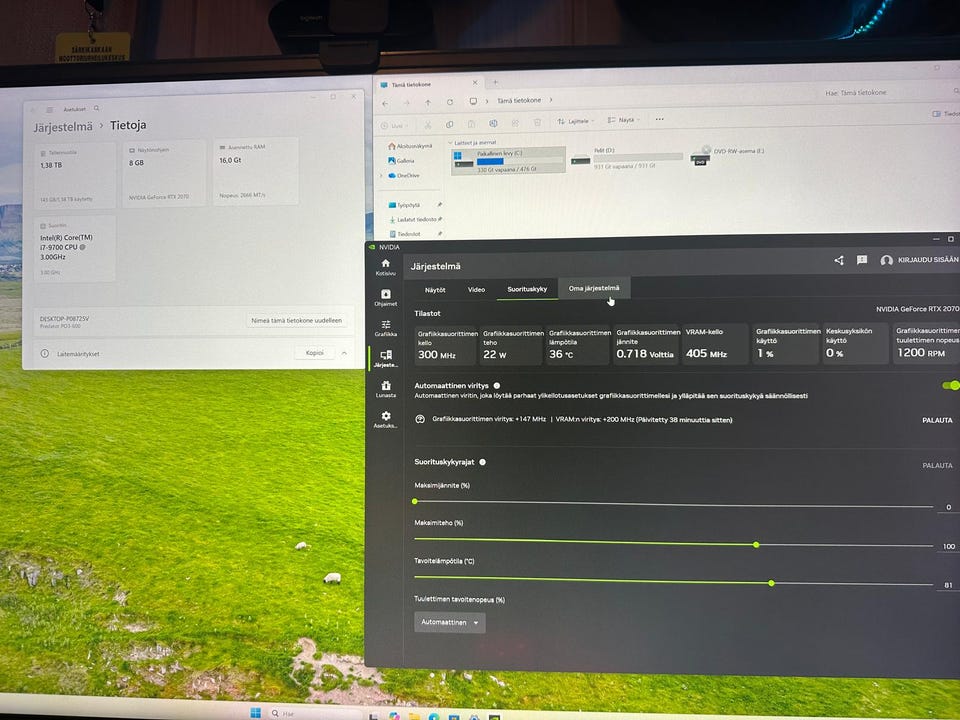
Task: Click Hae search field in File Explorer
Action: pyautogui.click(x=888, y=92)
